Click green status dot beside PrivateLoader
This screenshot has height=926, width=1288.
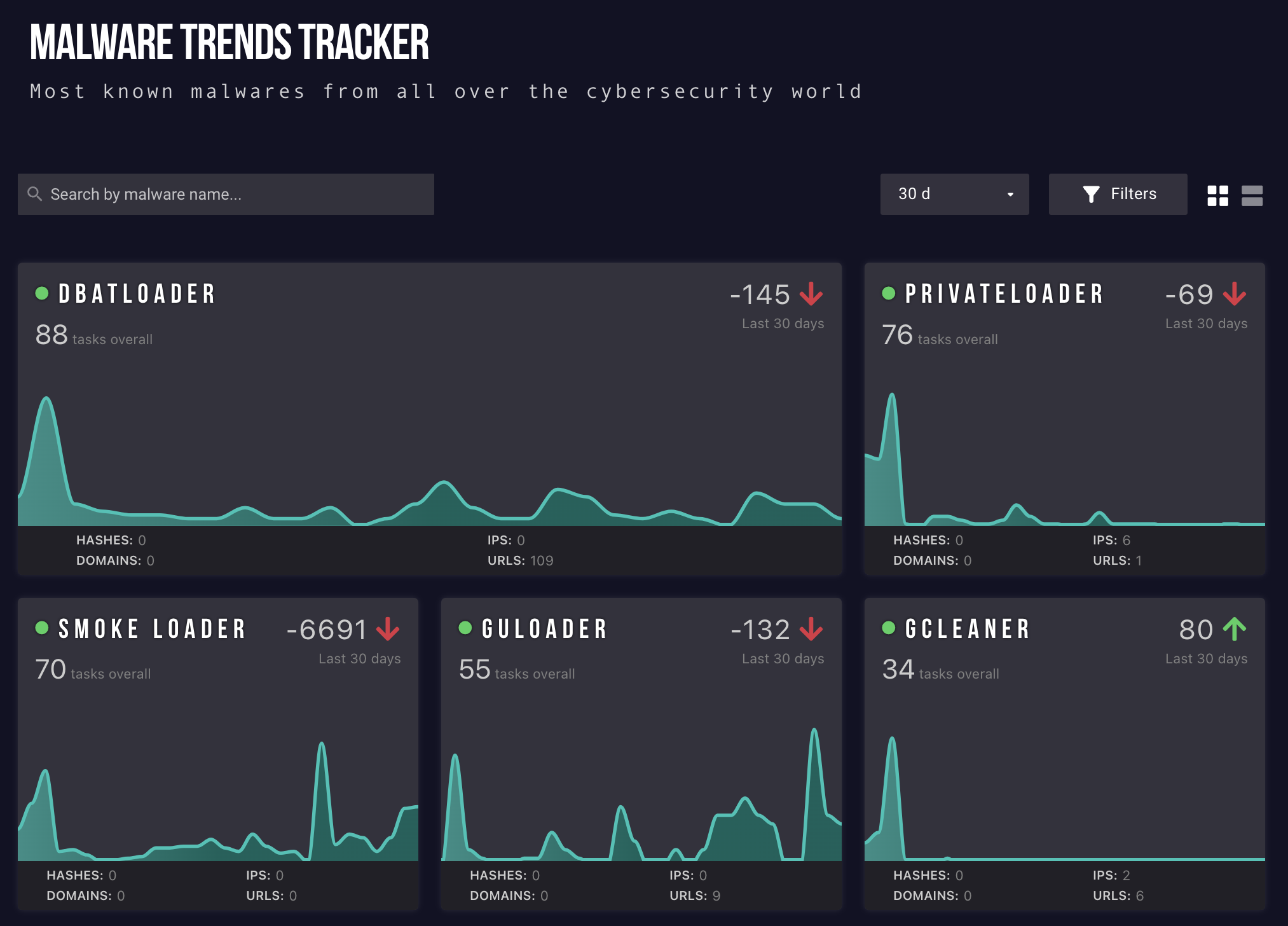pos(889,293)
